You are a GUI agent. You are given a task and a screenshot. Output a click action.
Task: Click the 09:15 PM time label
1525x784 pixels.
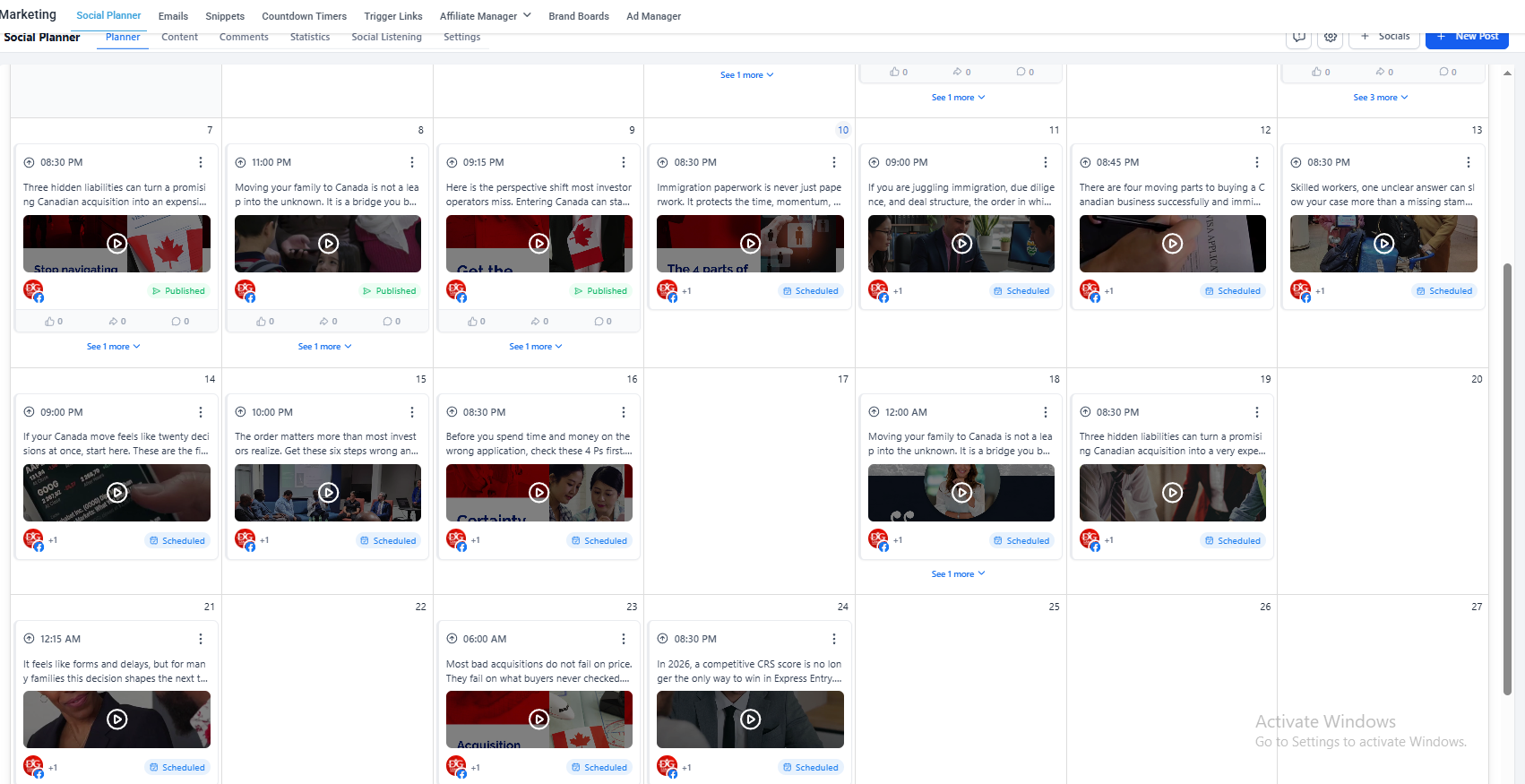[483, 162]
